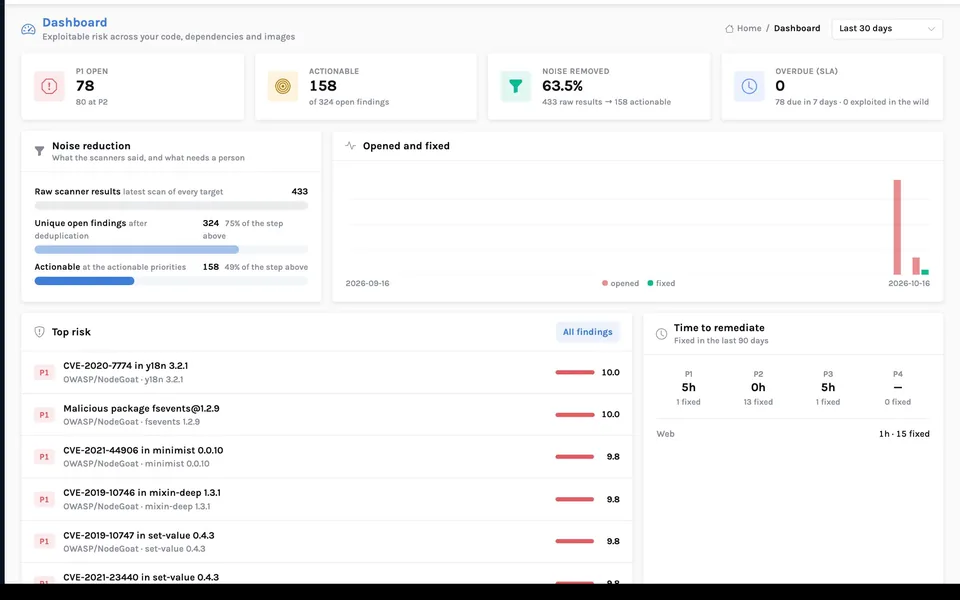The height and width of the screenshot is (600, 960).
Task: Click the P1 badge of Malicious package fsevents row
Action: click(44, 414)
